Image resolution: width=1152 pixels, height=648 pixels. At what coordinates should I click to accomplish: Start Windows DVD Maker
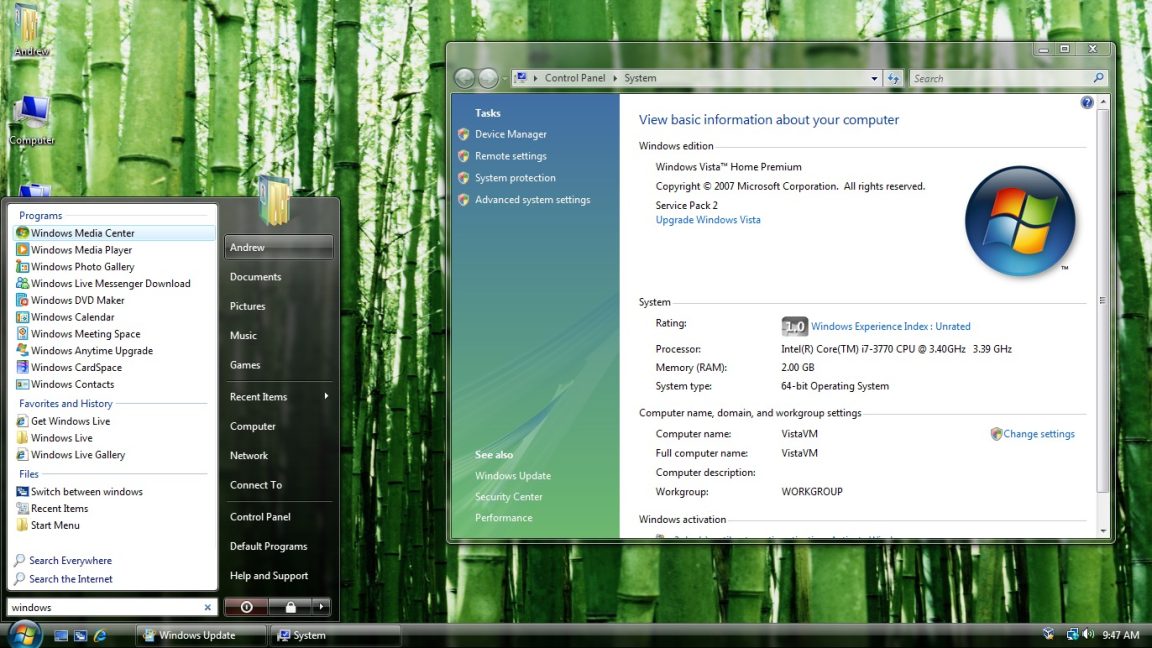pyautogui.click(x=70, y=299)
